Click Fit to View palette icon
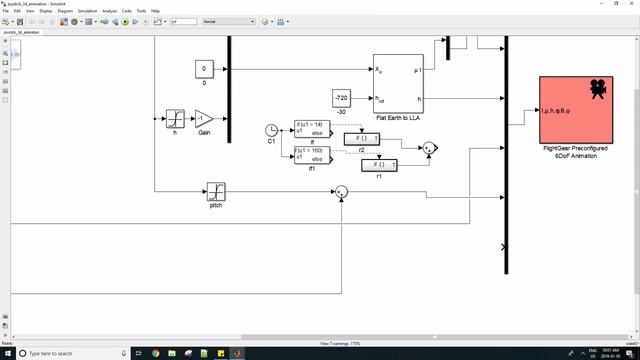640x360 pixels. (x=5, y=63)
